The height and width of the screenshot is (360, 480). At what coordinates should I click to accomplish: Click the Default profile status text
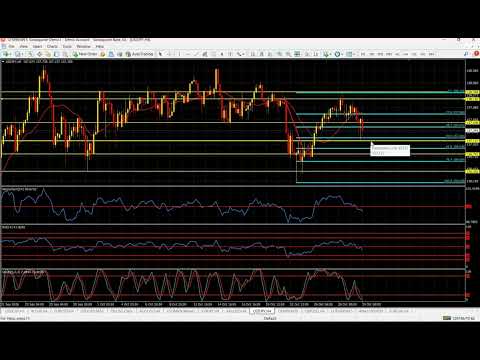pos(270,318)
